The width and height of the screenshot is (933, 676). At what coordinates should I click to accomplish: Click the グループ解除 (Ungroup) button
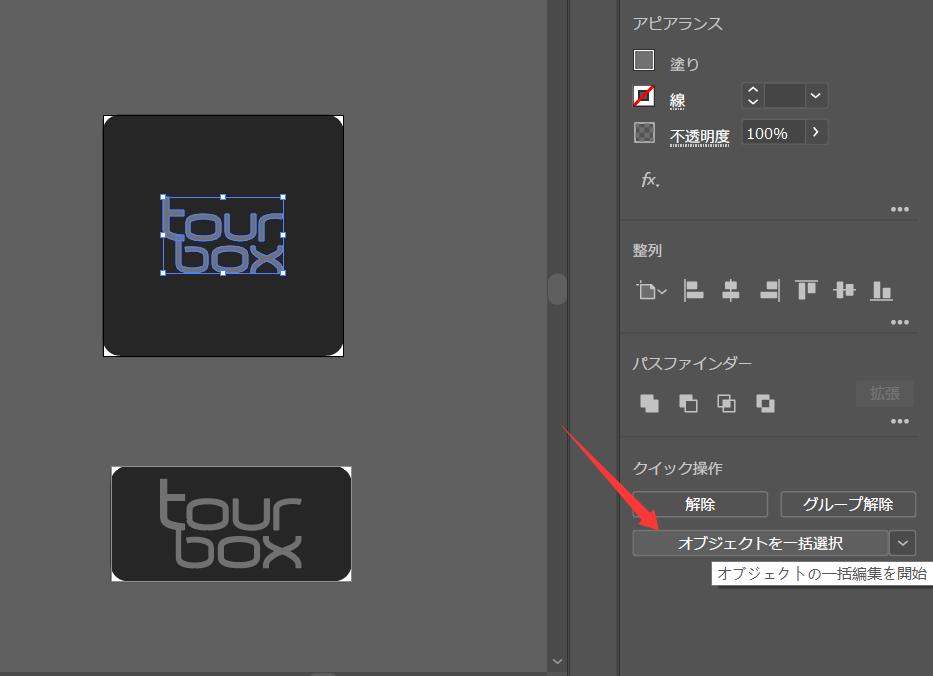pyautogui.click(x=848, y=505)
